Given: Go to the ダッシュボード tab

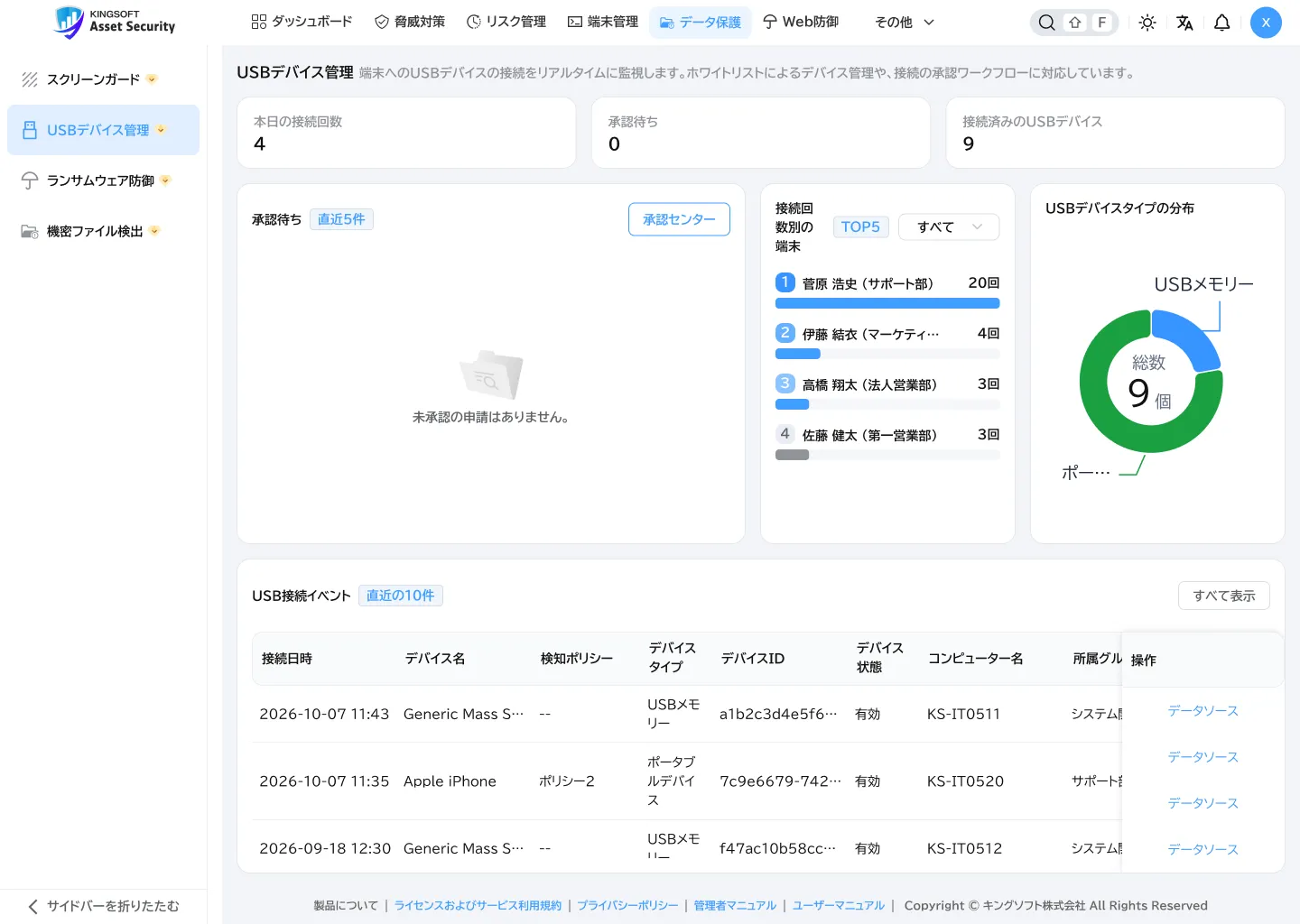Looking at the screenshot, I should click(x=302, y=22).
